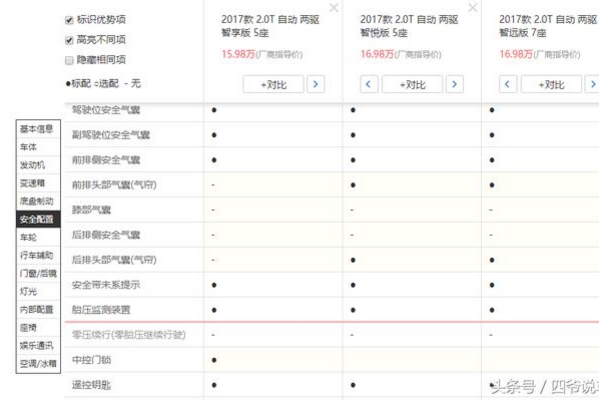Image resolution: width=599 pixels, height=400 pixels.
Task: Move 智悦版 column right with arrow
Action: (x=455, y=84)
